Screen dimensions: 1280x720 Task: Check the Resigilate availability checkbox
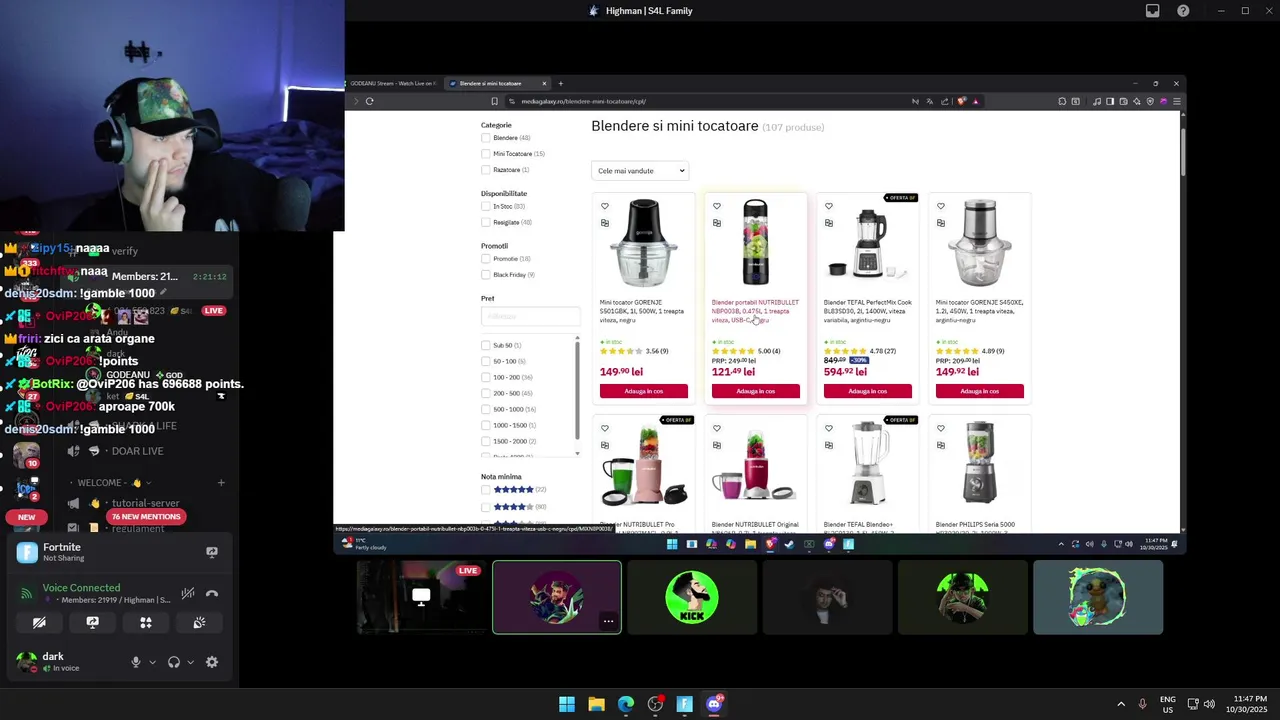[x=486, y=222]
